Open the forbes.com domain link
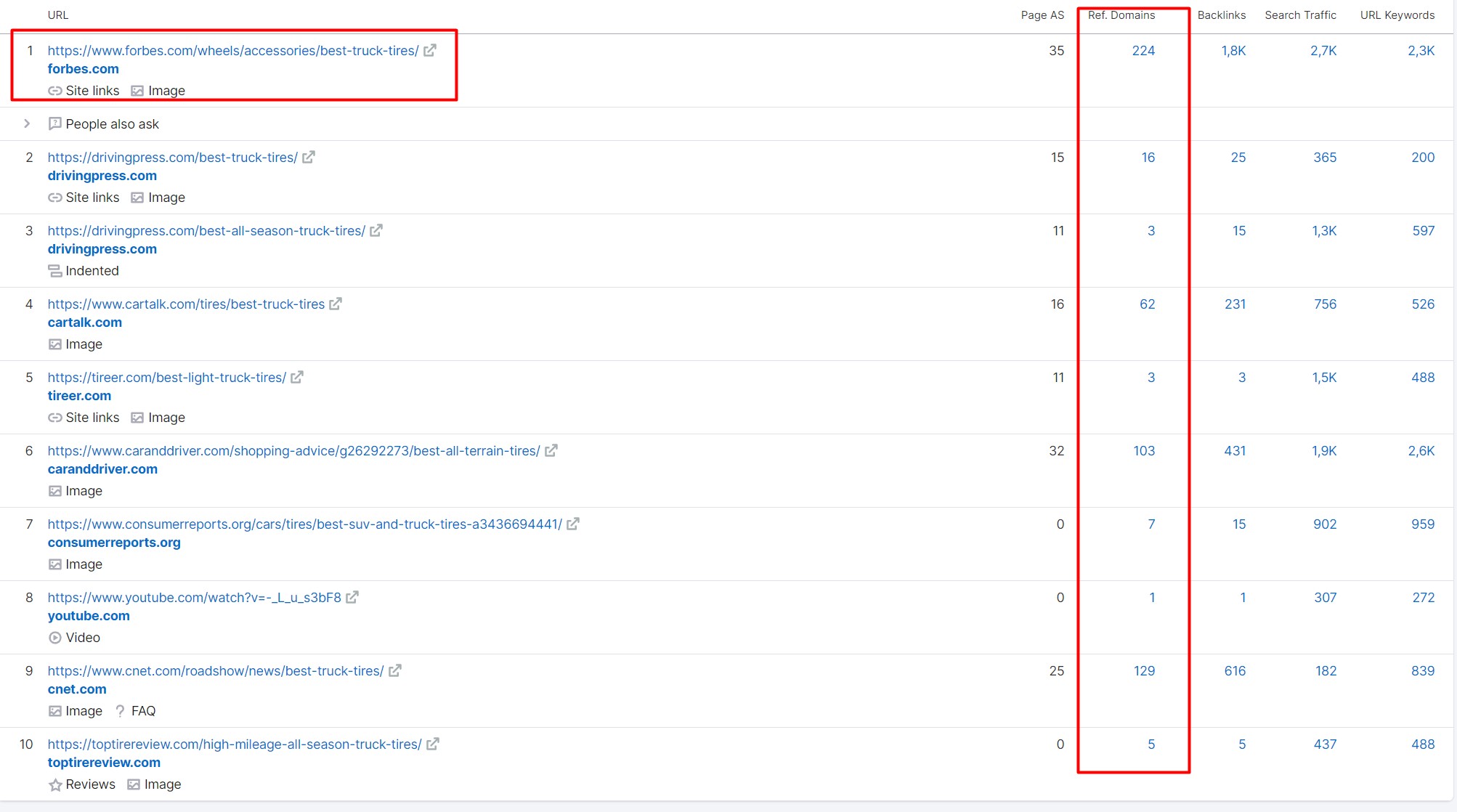1457x812 pixels. click(84, 69)
